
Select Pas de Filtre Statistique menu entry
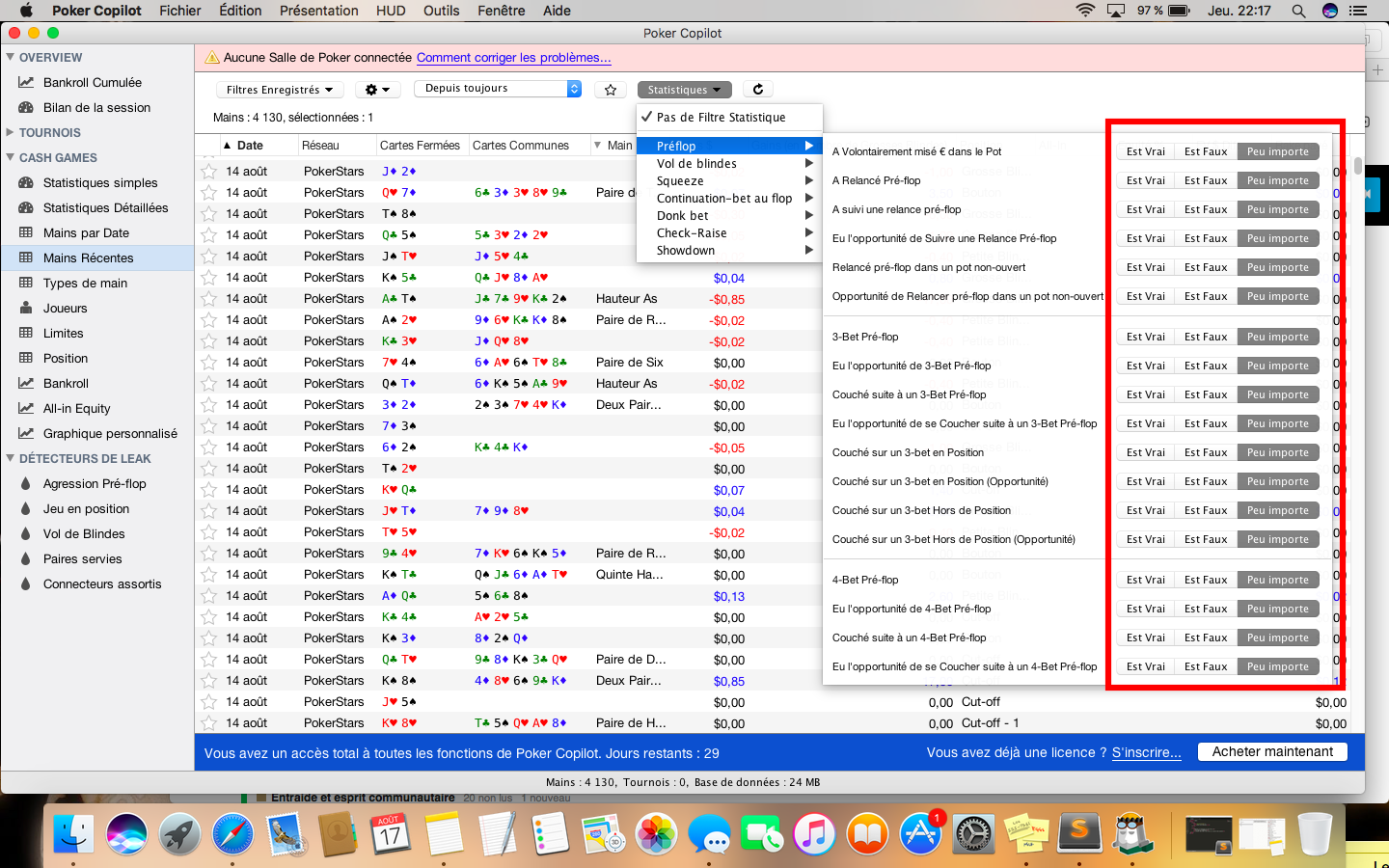[x=729, y=118]
